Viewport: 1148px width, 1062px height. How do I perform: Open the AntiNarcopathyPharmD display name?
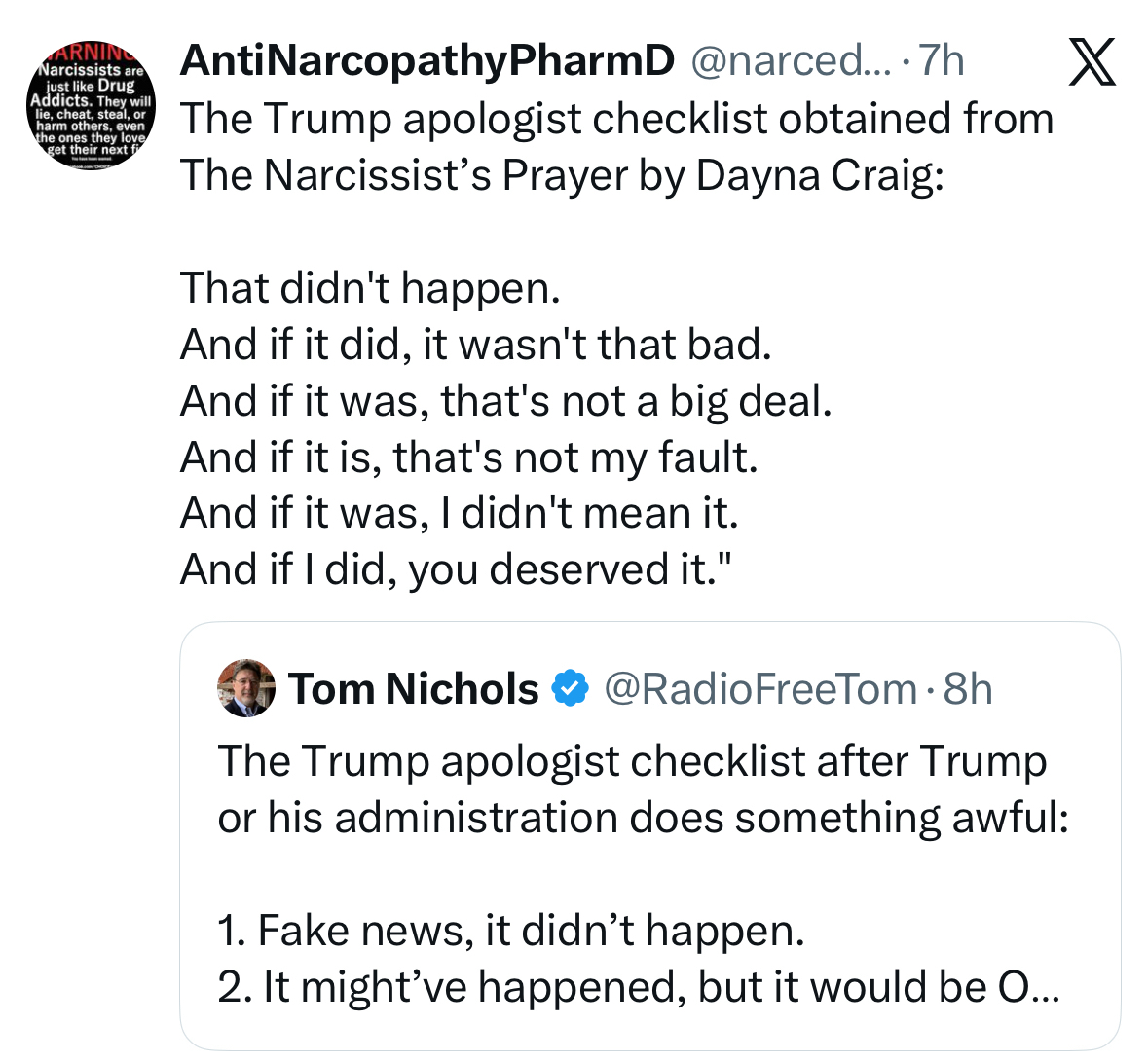pyautogui.click(x=426, y=61)
